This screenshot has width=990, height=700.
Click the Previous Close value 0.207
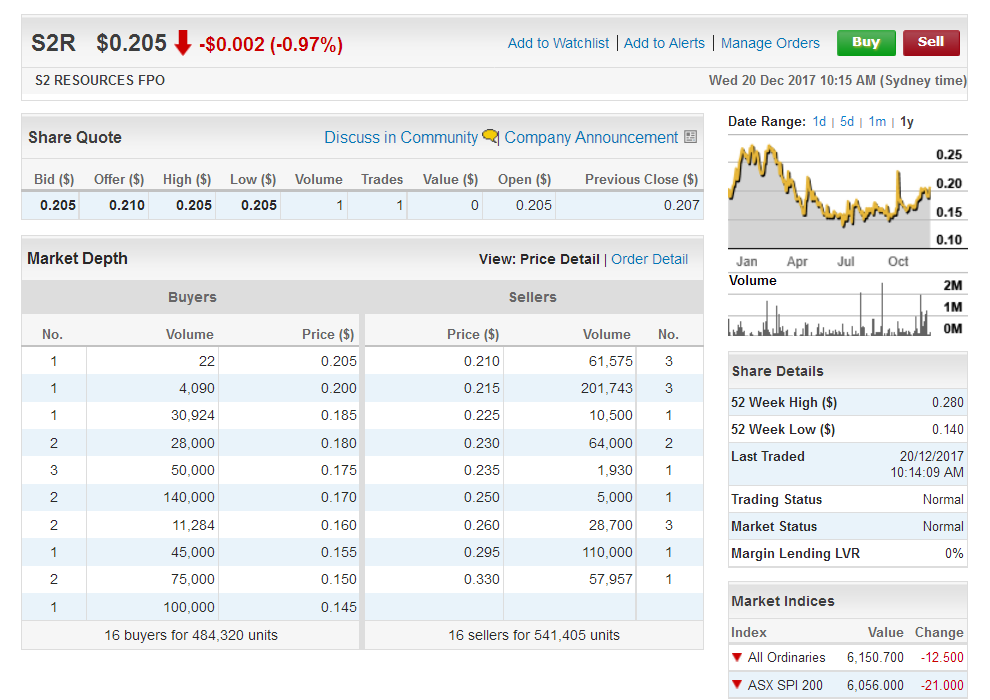coord(681,205)
